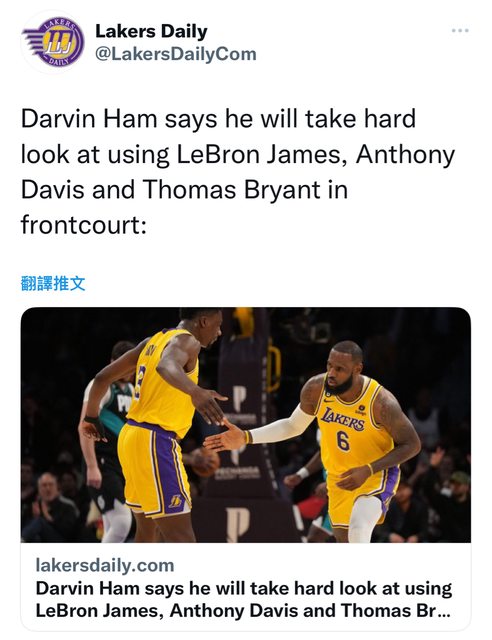This screenshot has width=492, height=640.
Task: Click the P logo on the basket stanchion
Action: coord(239,398)
